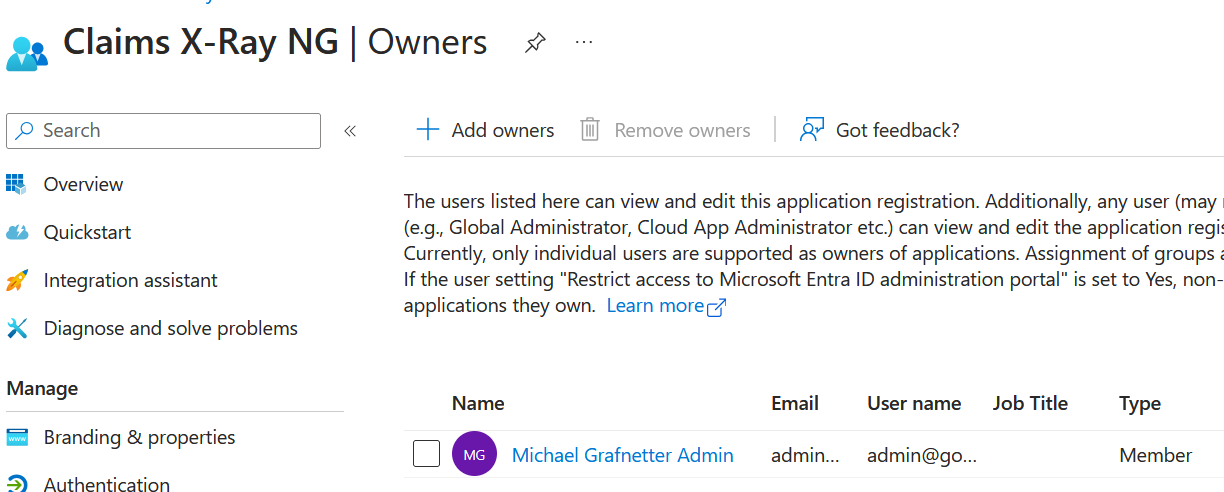Viewport: 1224px width, 492px height.
Task: Open Diagnose and solve problems
Action: click(x=171, y=328)
